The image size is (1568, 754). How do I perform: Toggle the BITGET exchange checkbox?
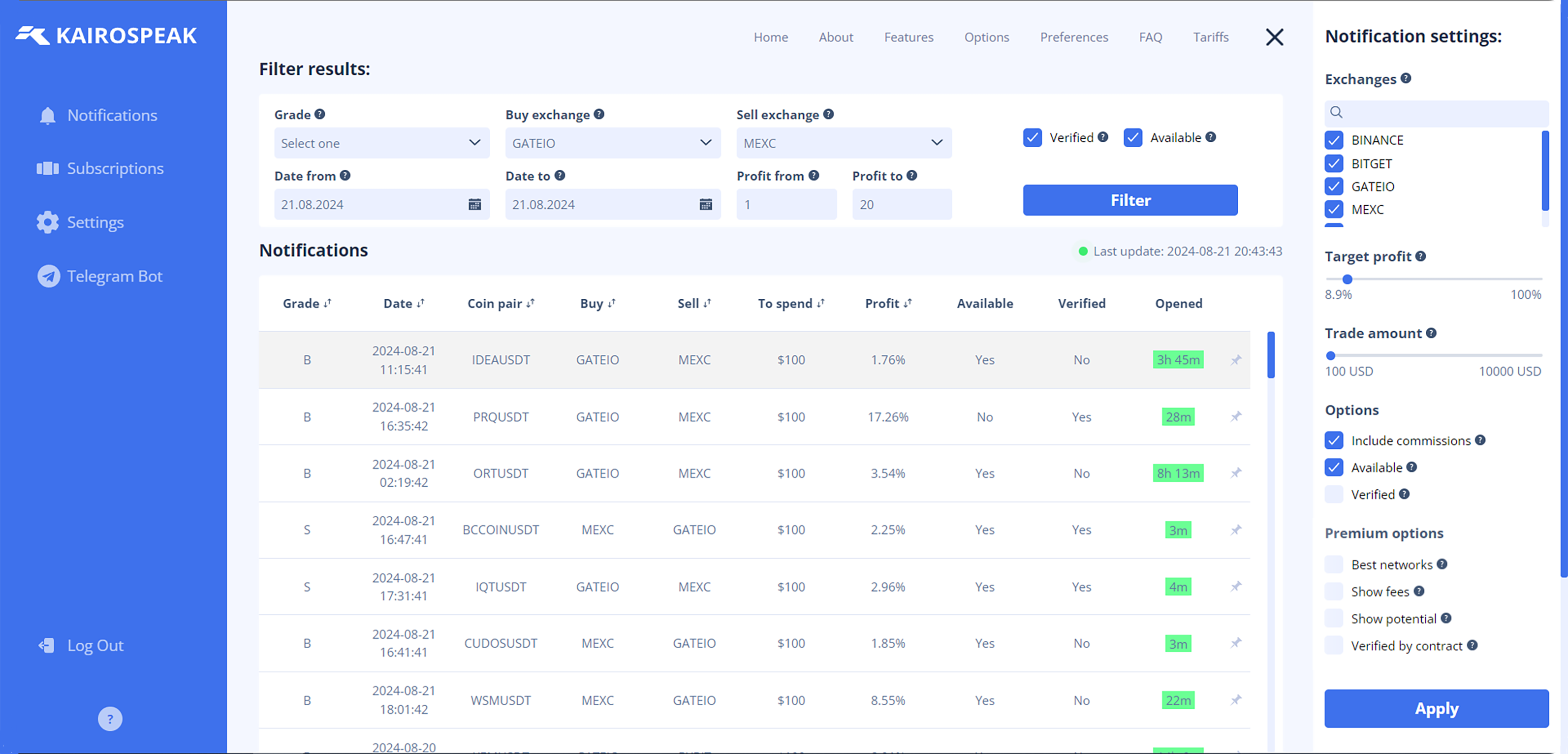pyautogui.click(x=1334, y=164)
